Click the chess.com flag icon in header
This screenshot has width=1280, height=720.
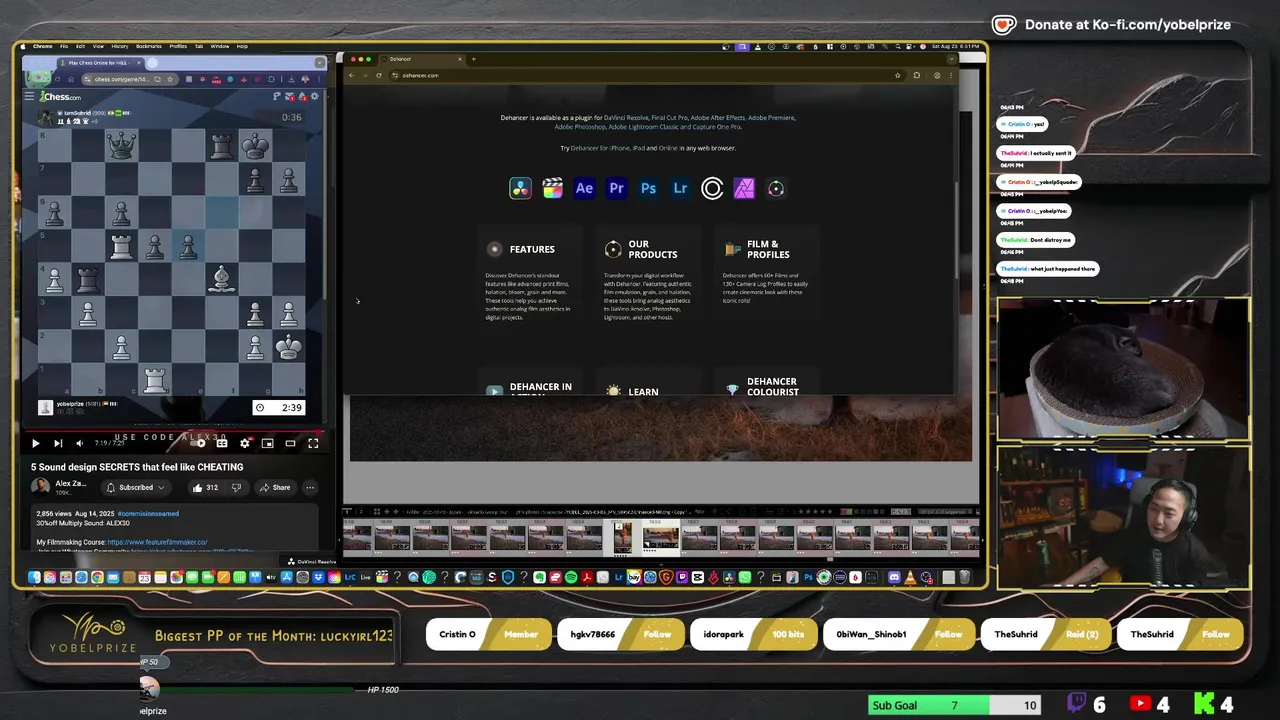pyautogui.click(x=277, y=96)
